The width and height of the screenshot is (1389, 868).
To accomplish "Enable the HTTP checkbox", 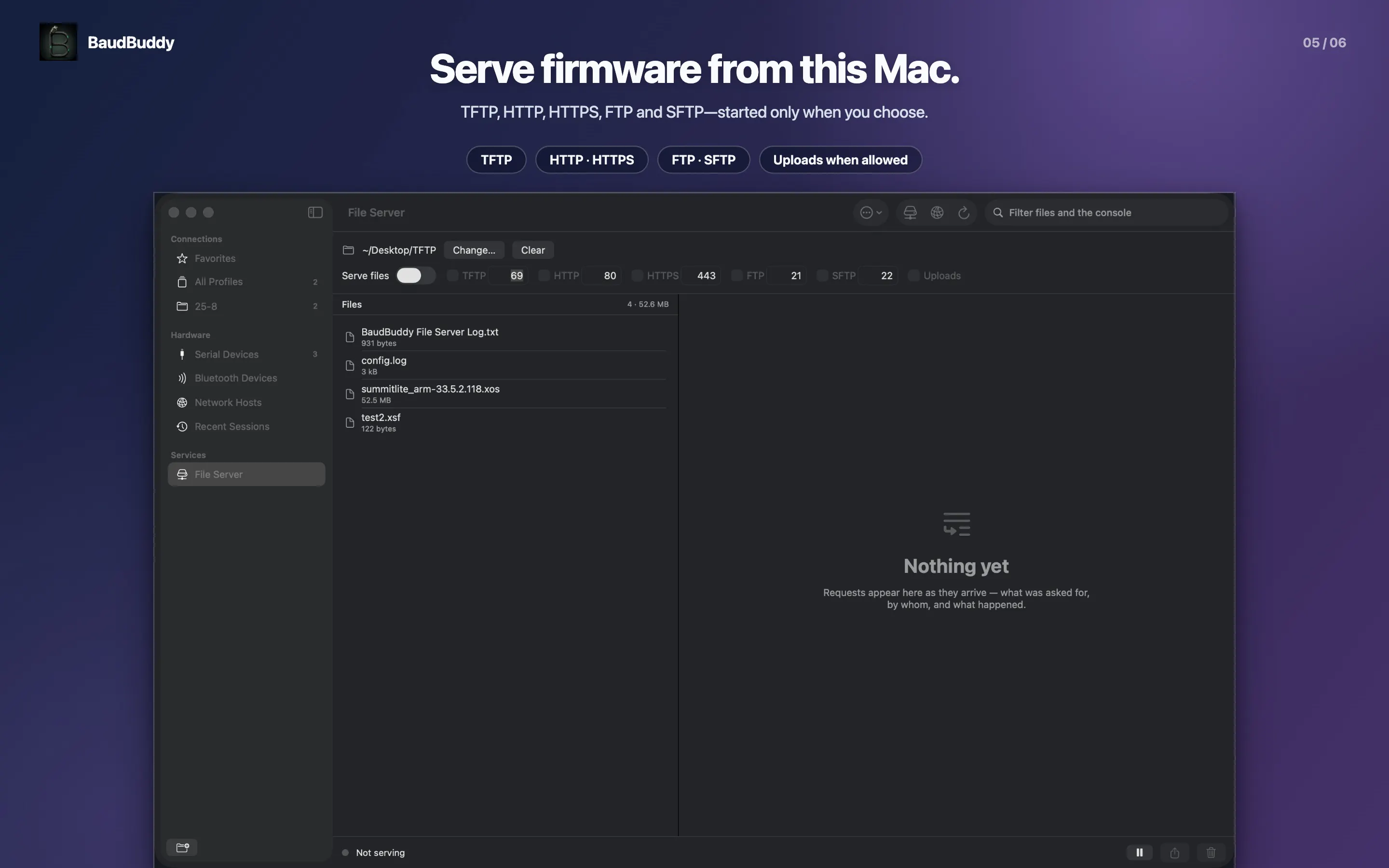I will pyautogui.click(x=544, y=275).
